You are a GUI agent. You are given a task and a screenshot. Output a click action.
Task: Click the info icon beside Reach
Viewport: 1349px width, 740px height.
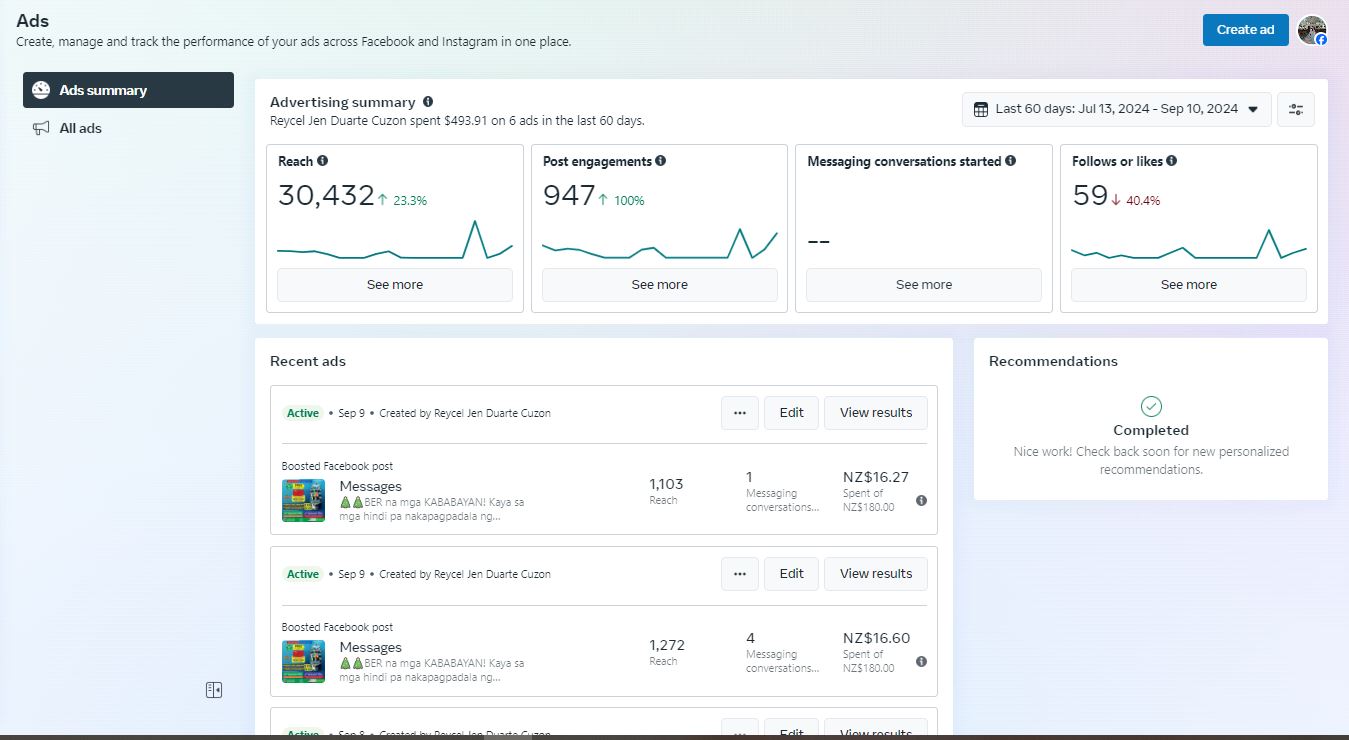[x=322, y=161]
